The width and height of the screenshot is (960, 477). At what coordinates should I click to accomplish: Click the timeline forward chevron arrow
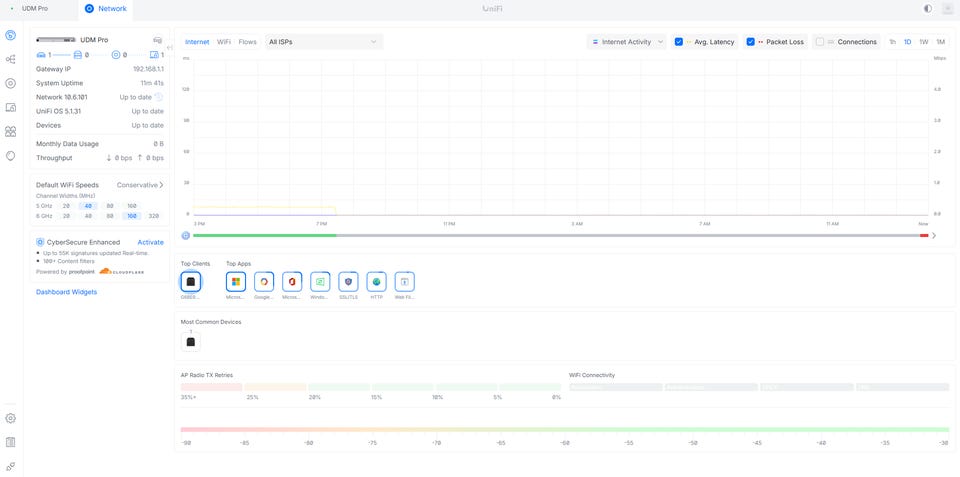click(x=934, y=235)
